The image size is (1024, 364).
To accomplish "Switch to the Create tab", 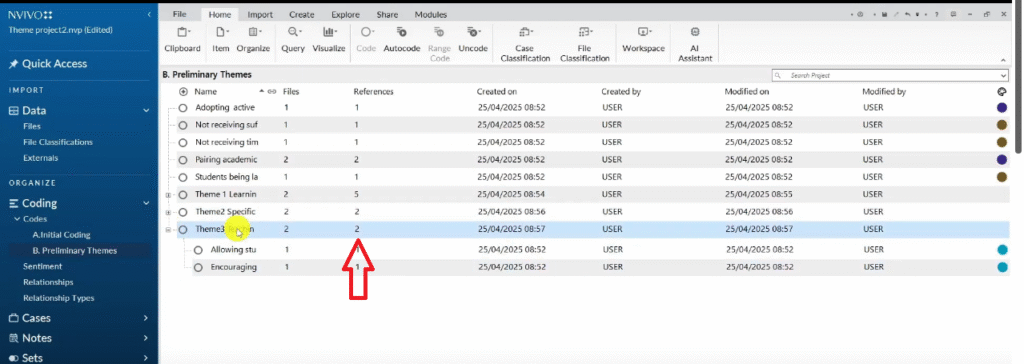I will [x=301, y=14].
